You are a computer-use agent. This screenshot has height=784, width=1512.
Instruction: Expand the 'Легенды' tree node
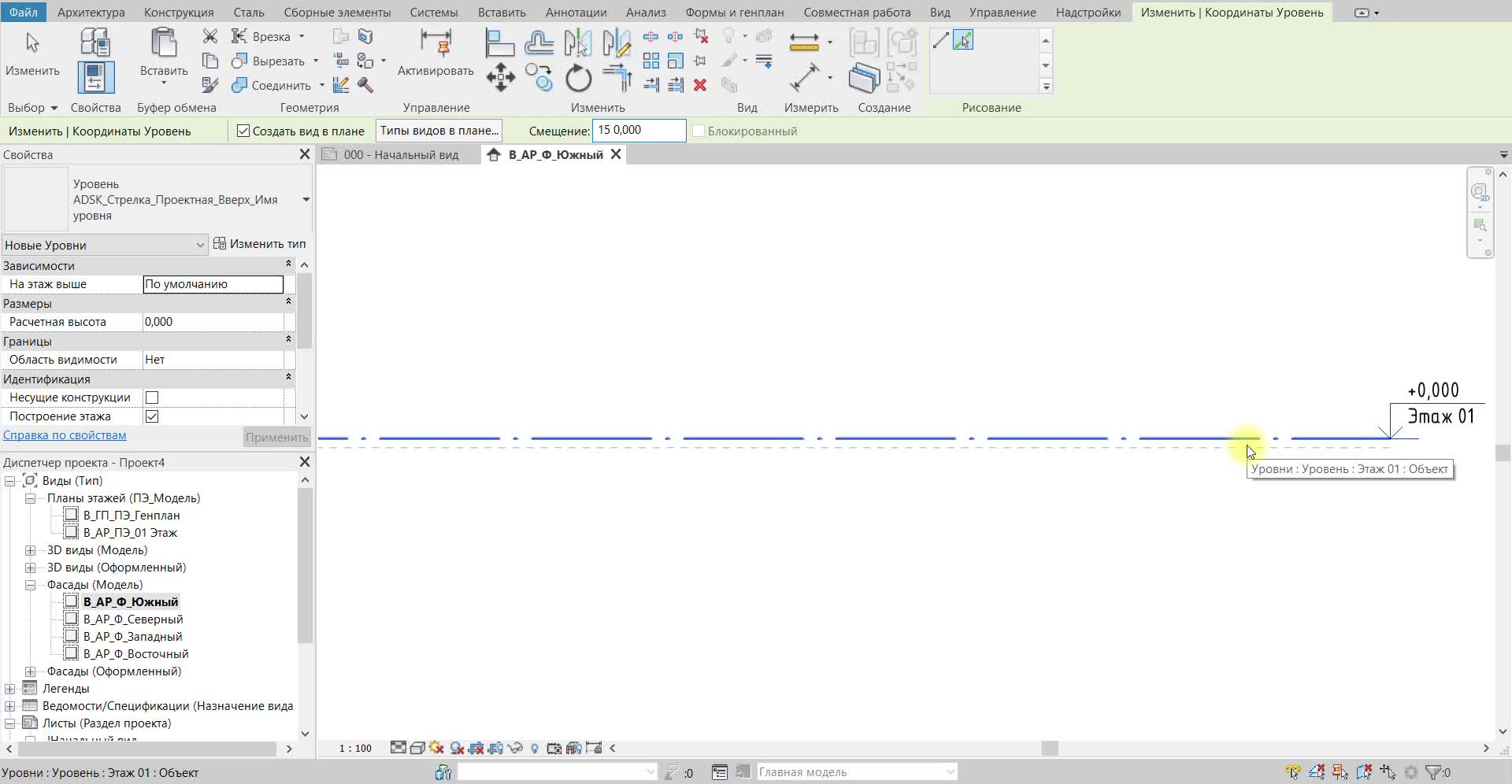10,689
